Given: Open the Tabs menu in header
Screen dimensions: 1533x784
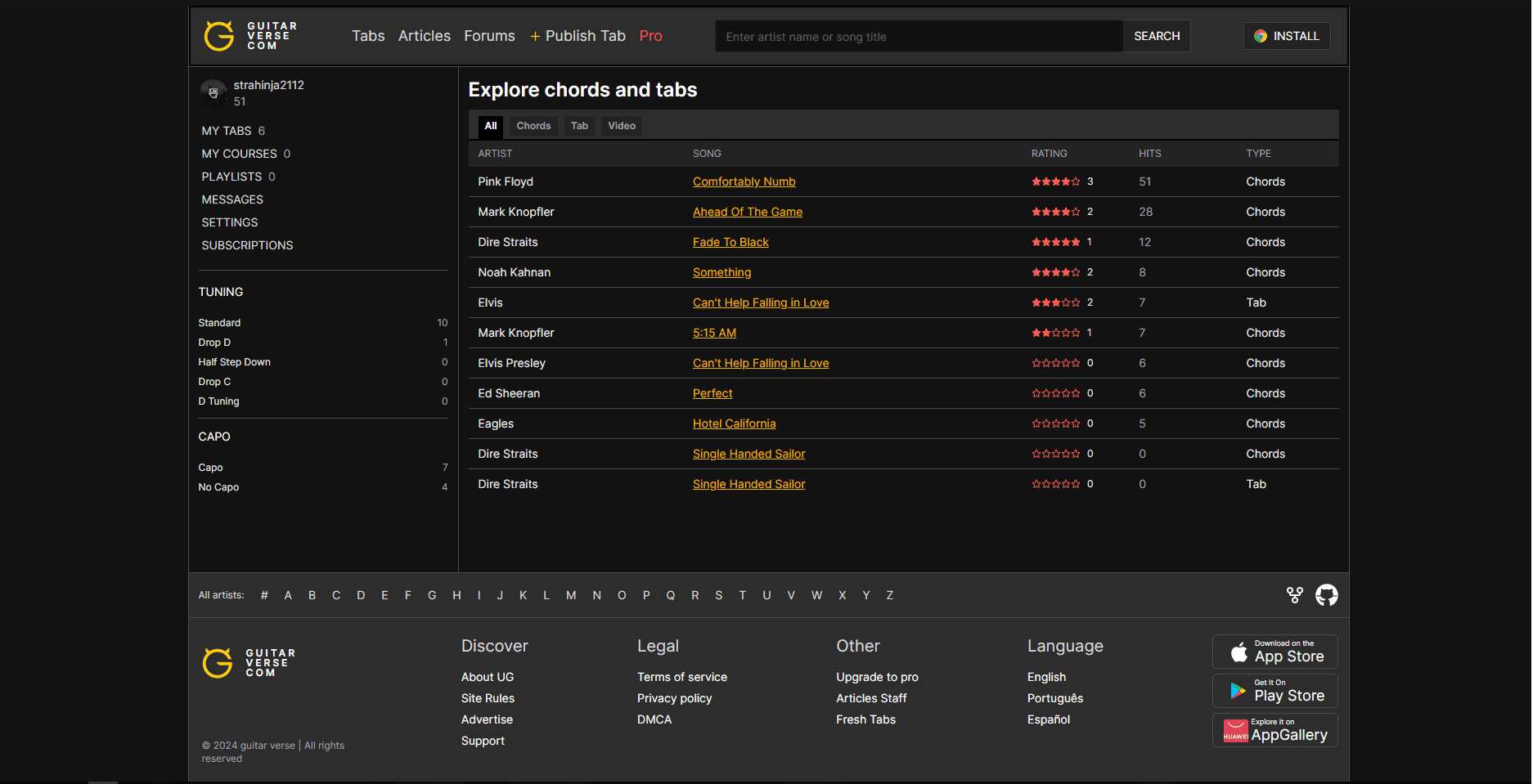Looking at the screenshot, I should 368,36.
